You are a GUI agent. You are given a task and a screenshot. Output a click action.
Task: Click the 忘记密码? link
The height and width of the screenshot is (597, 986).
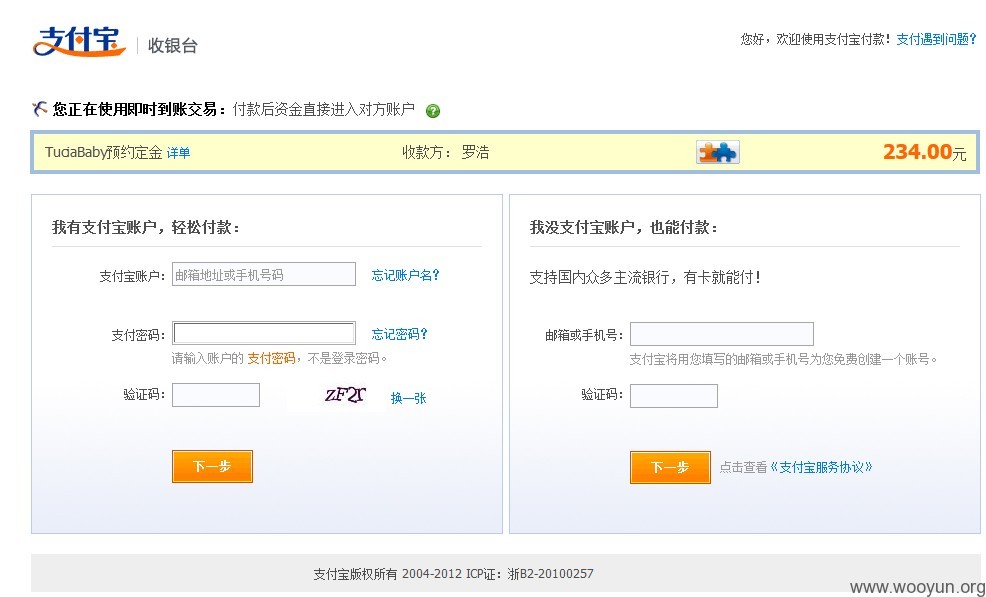pos(399,334)
